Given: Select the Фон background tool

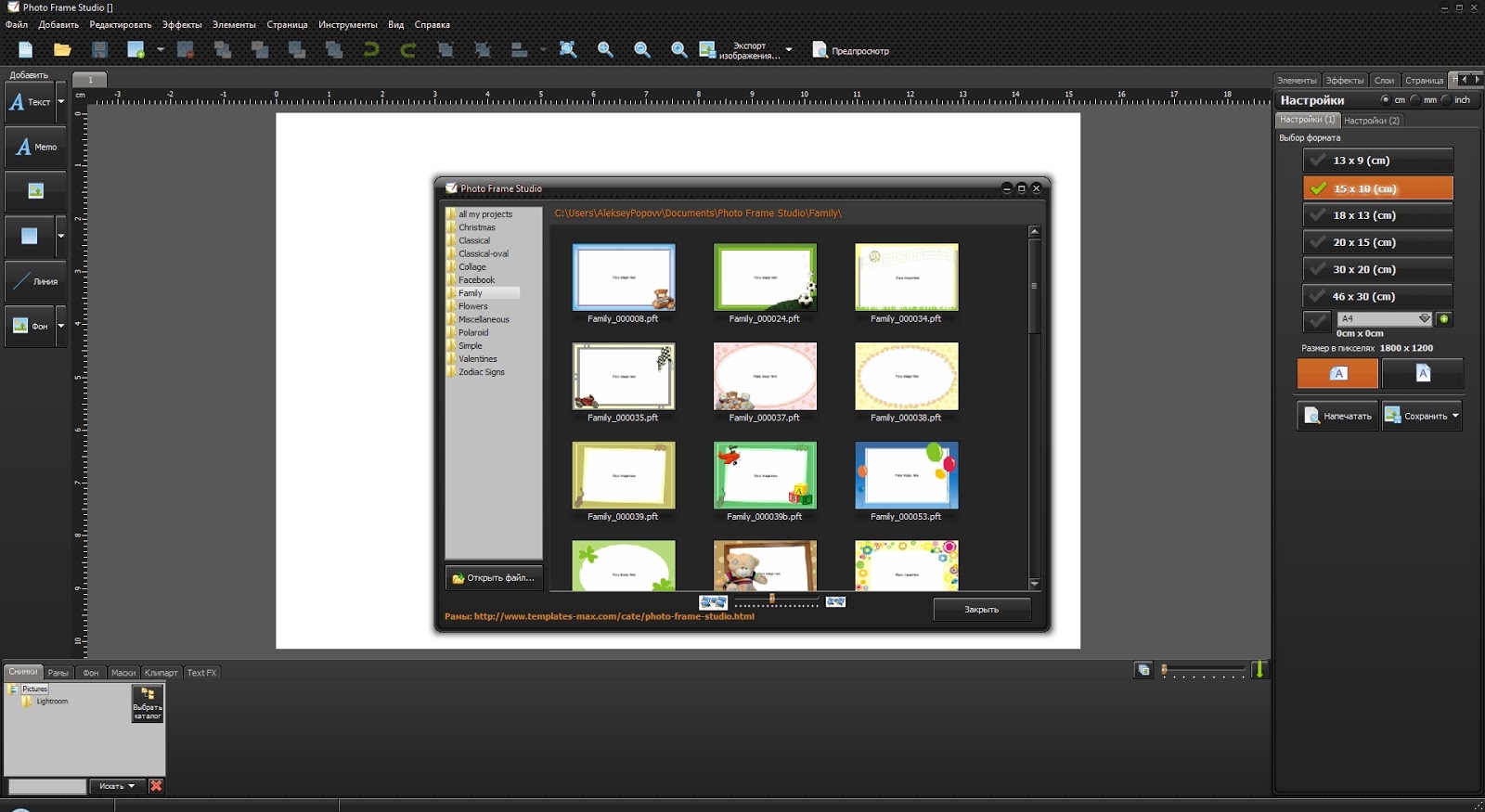Looking at the screenshot, I should coord(30,326).
